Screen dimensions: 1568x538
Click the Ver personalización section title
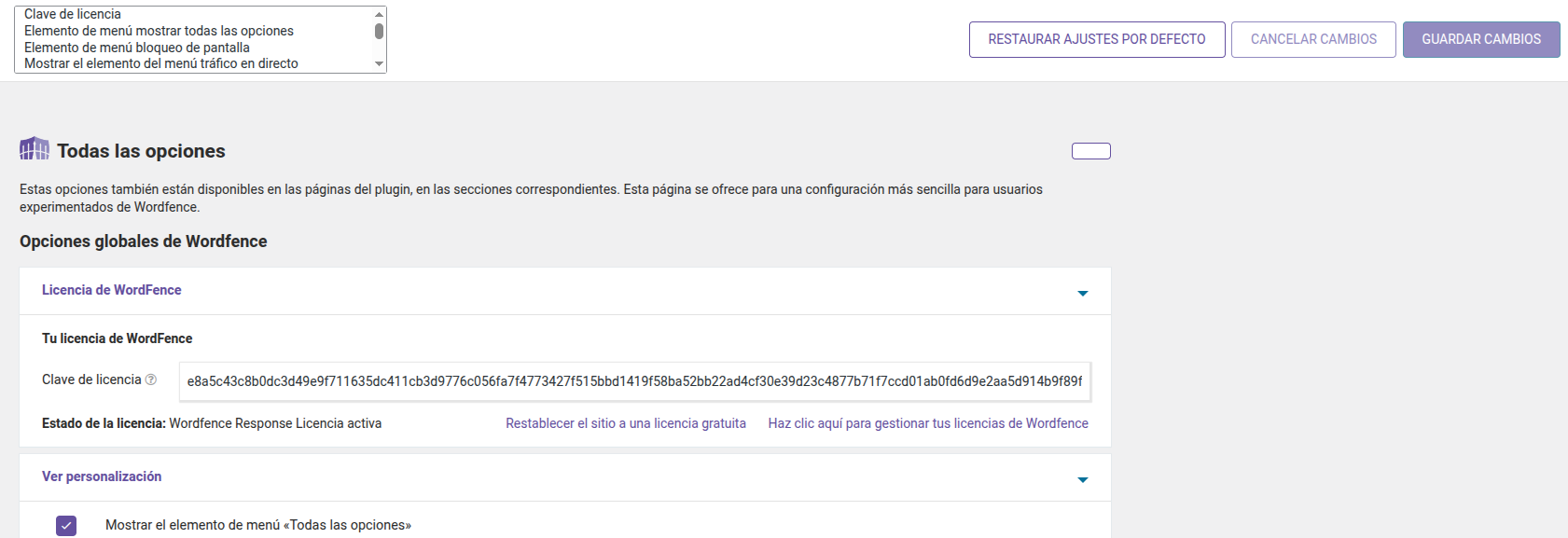102,476
